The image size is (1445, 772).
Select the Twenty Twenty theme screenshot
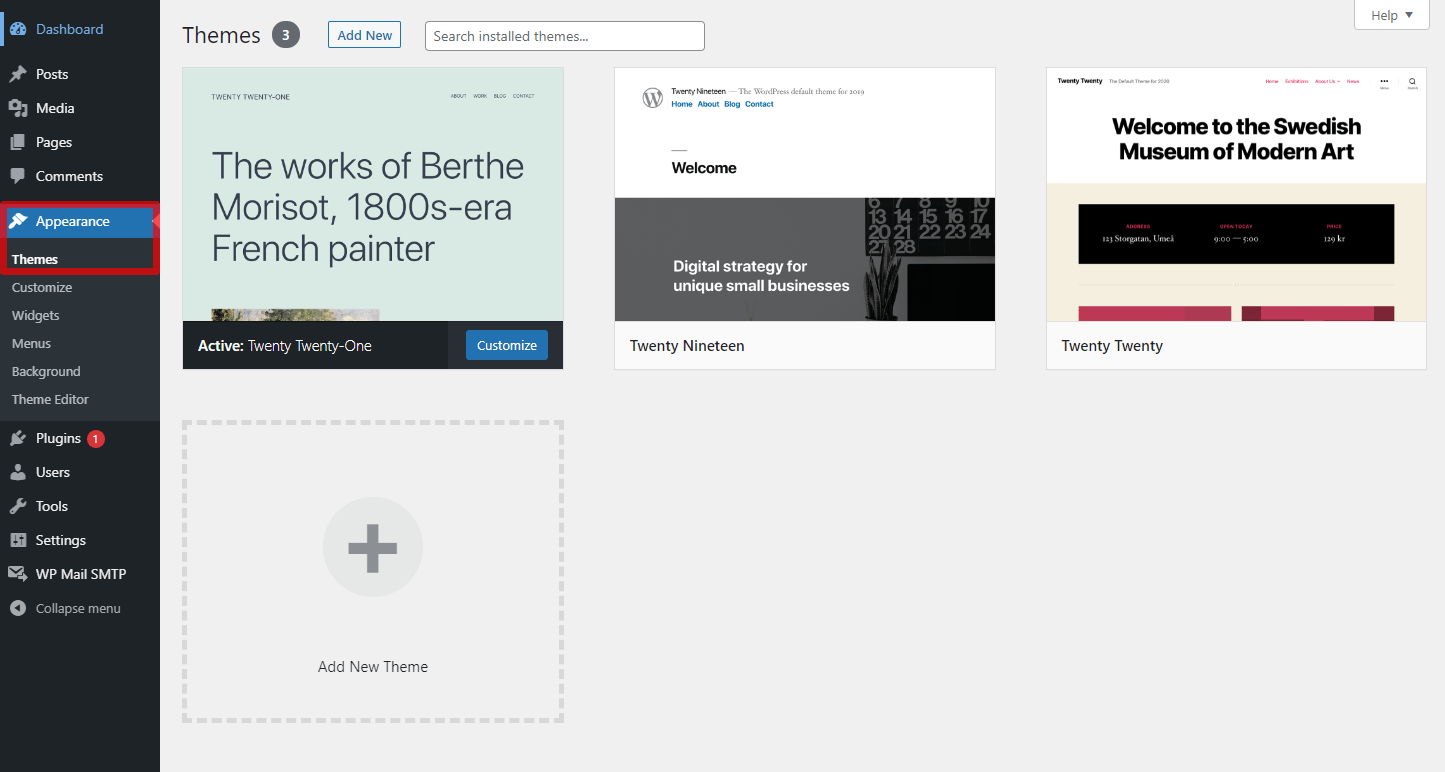coord(1236,195)
